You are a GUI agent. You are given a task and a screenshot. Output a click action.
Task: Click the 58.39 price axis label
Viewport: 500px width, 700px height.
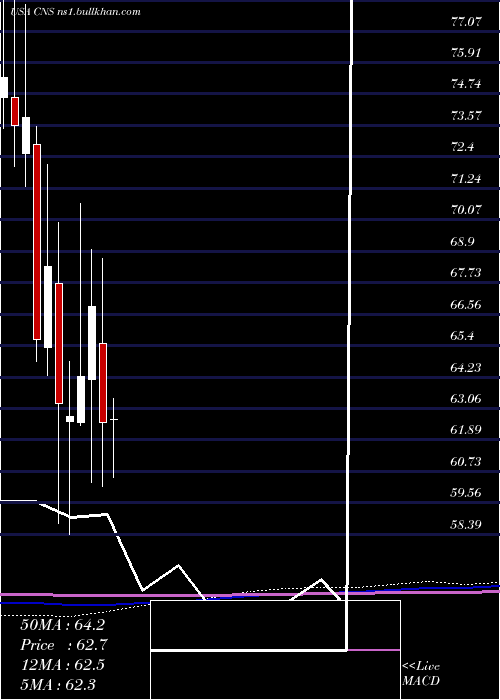[x=467, y=525]
